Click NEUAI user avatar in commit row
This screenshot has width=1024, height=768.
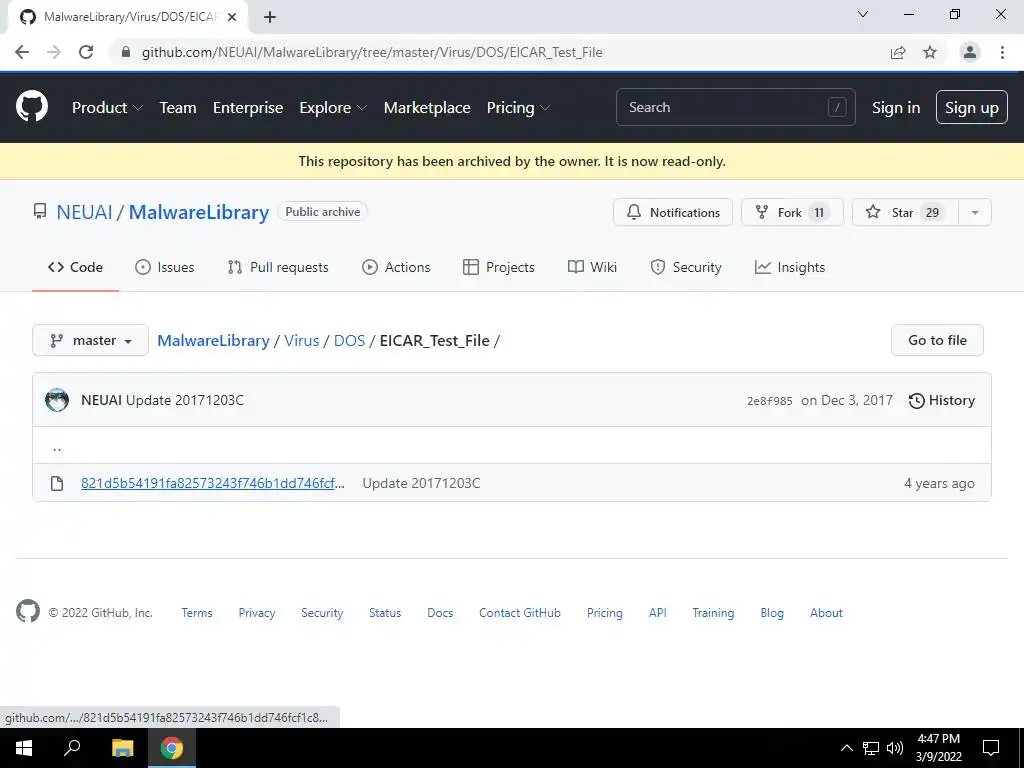(x=57, y=400)
